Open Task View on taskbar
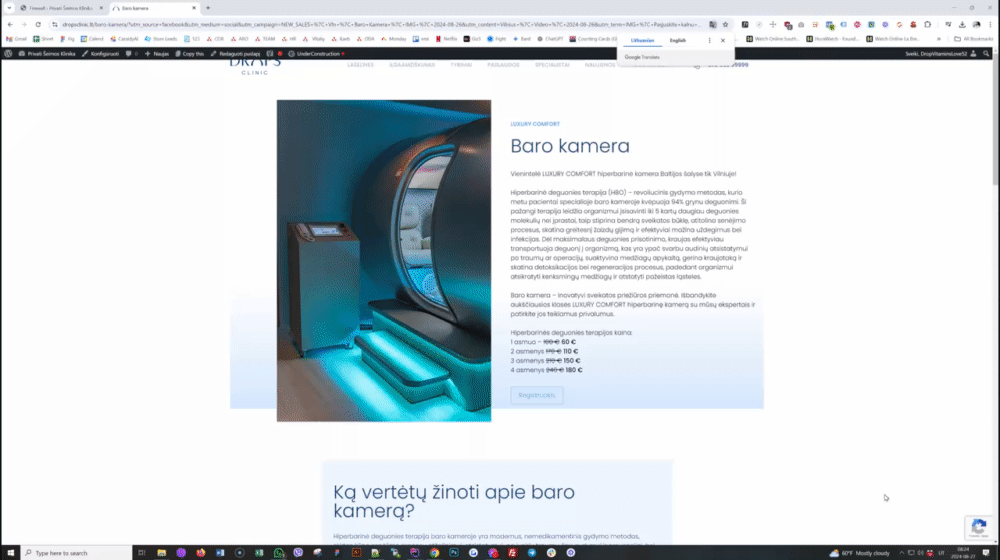The height and width of the screenshot is (560, 1000). pyautogui.click(x=142, y=552)
